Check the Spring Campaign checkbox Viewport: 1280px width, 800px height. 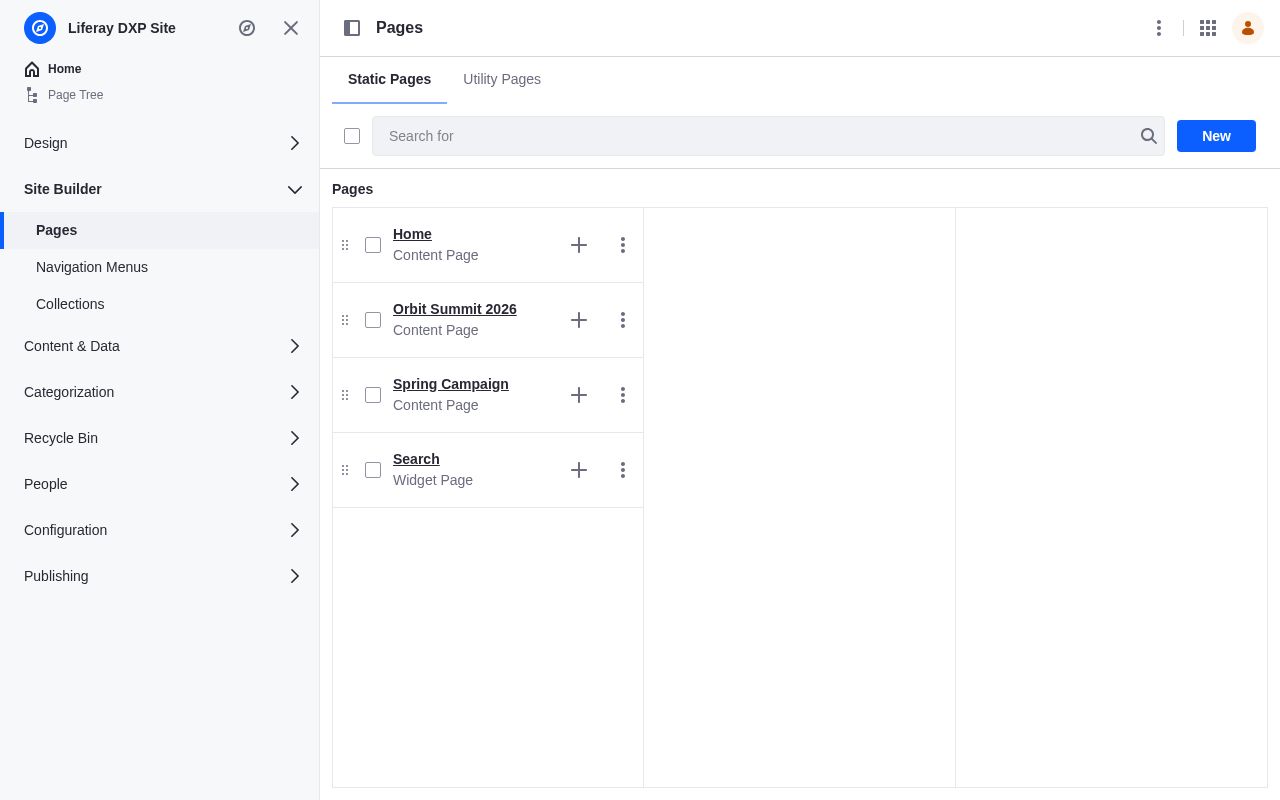pyautogui.click(x=373, y=395)
